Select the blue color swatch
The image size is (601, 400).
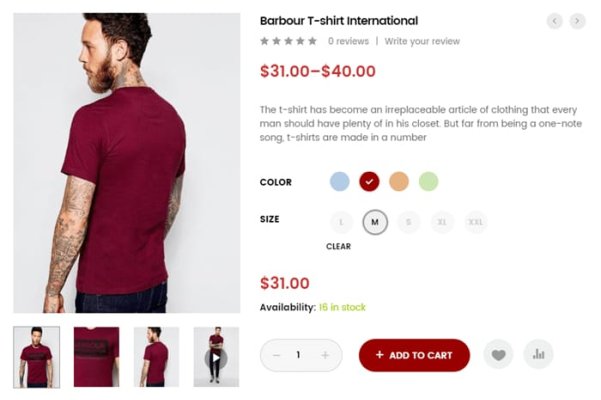pyautogui.click(x=340, y=181)
